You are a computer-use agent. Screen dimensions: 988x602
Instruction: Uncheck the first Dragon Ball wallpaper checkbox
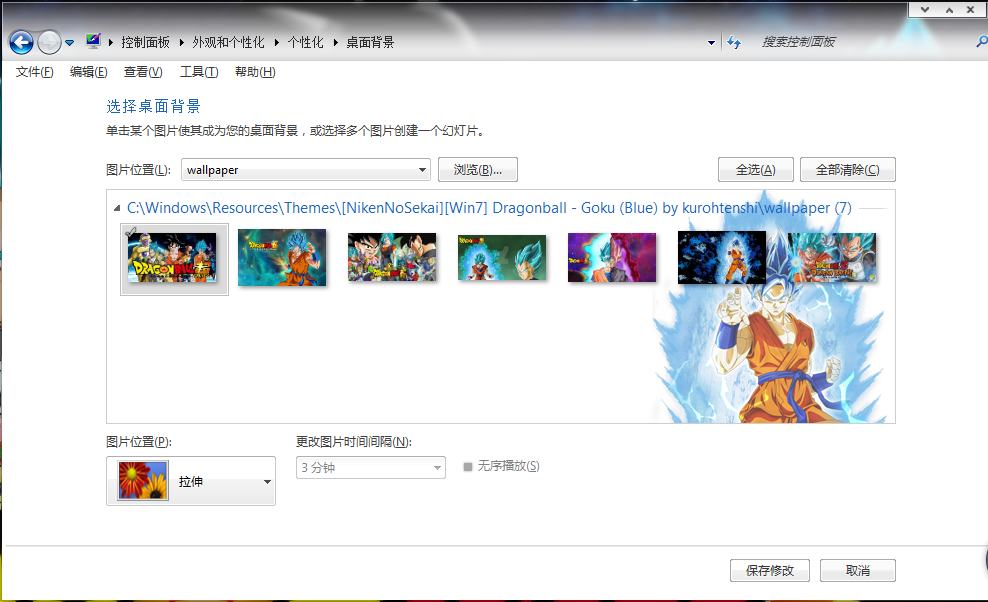(x=130, y=233)
